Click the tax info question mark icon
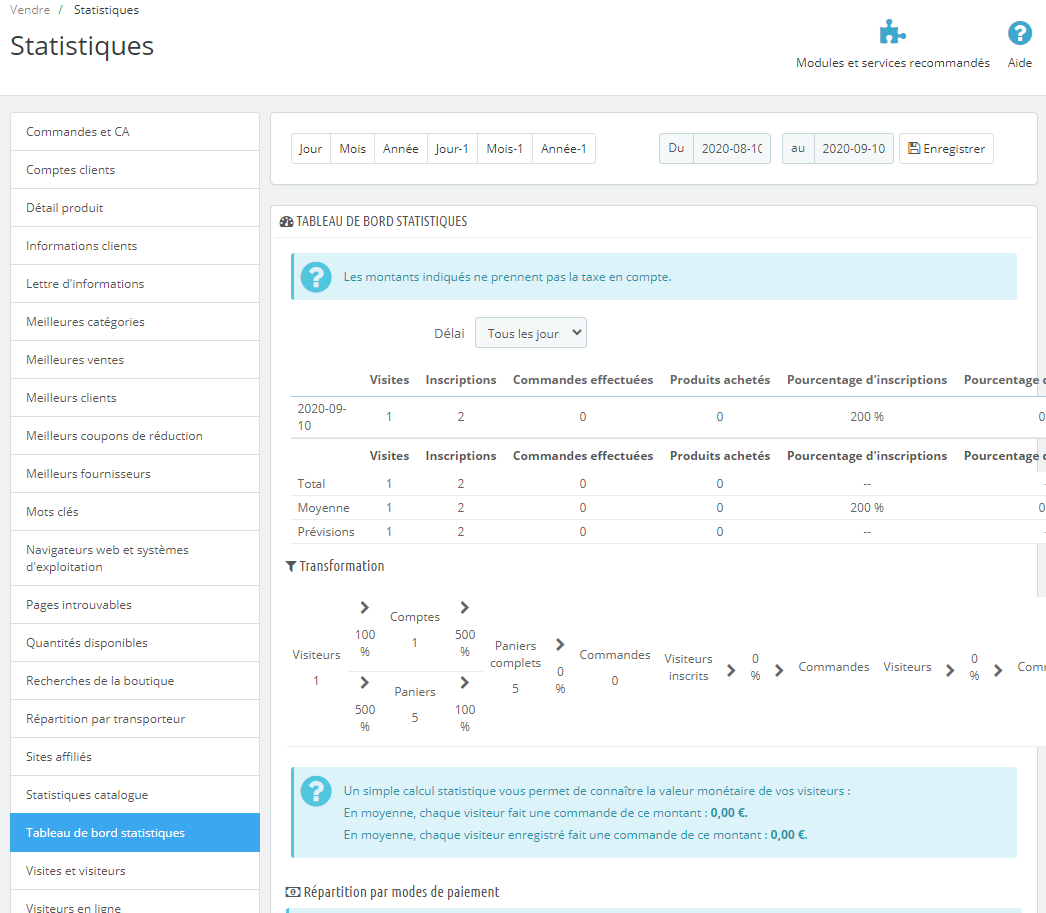The width and height of the screenshot is (1046, 913). [316, 277]
